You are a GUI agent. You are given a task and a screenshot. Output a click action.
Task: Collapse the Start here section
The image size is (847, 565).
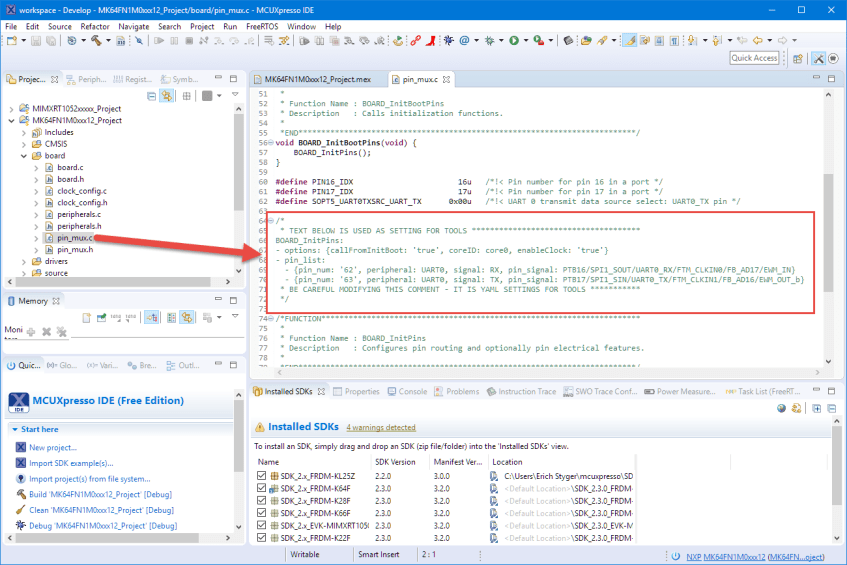(13, 429)
